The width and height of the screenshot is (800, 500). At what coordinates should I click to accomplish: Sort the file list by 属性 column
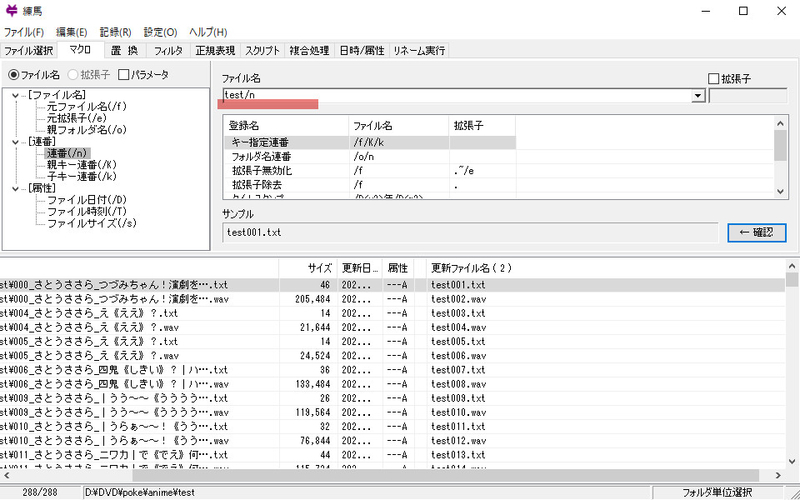pyautogui.click(x=398, y=268)
